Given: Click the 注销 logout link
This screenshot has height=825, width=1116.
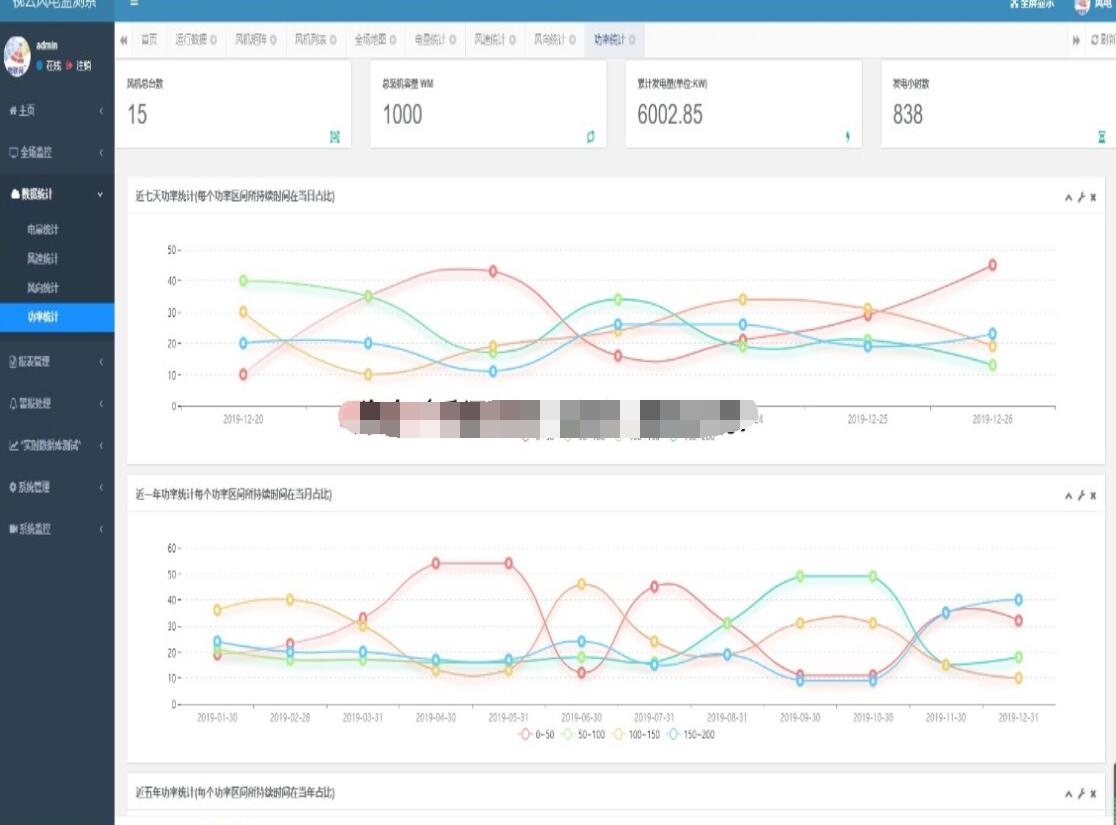Looking at the screenshot, I should pos(78,65).
